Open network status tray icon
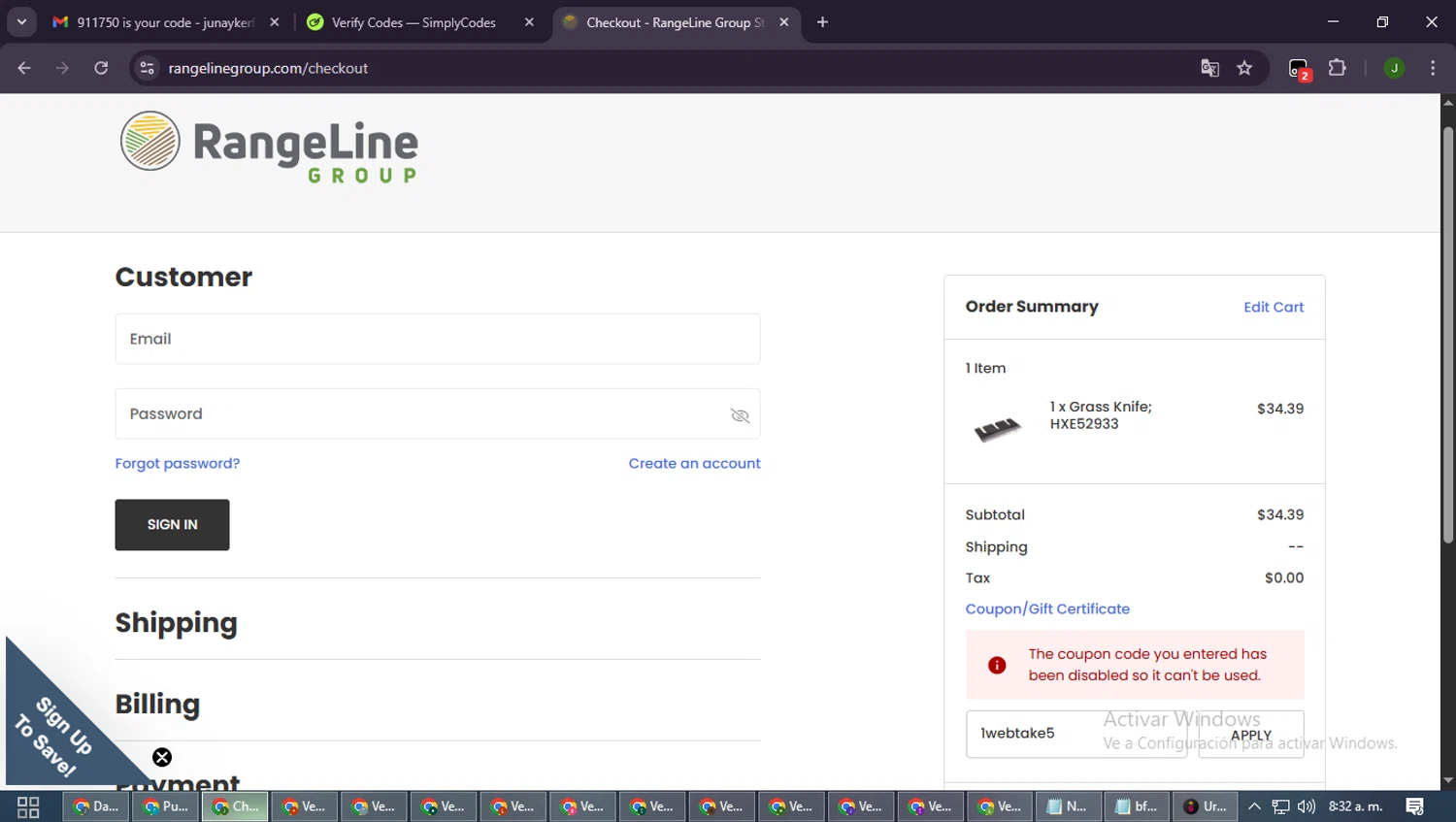This screenshot has height=822, width=1456. coord(1281,806)
